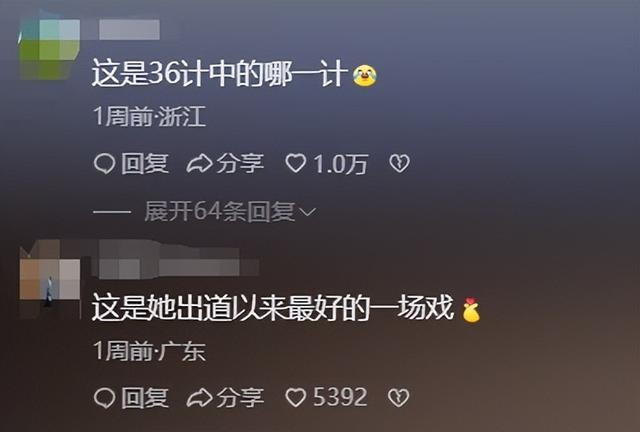This screenshot has width=640, height=432.
Task: Select the 分享 label under the Guangdong comment
Action: 240,398
